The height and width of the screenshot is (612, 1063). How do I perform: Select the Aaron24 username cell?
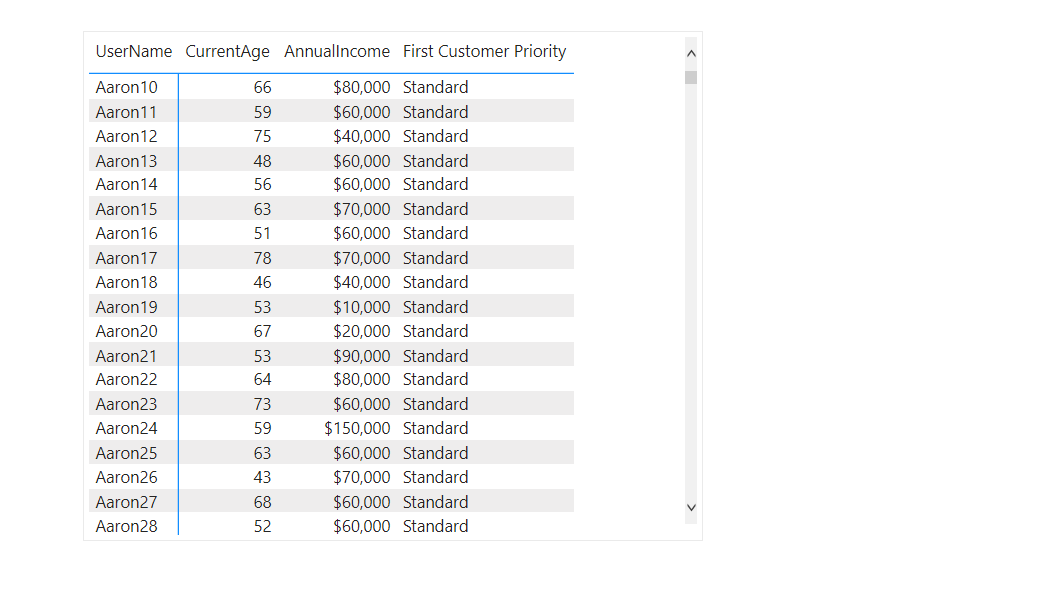(127, 428)
